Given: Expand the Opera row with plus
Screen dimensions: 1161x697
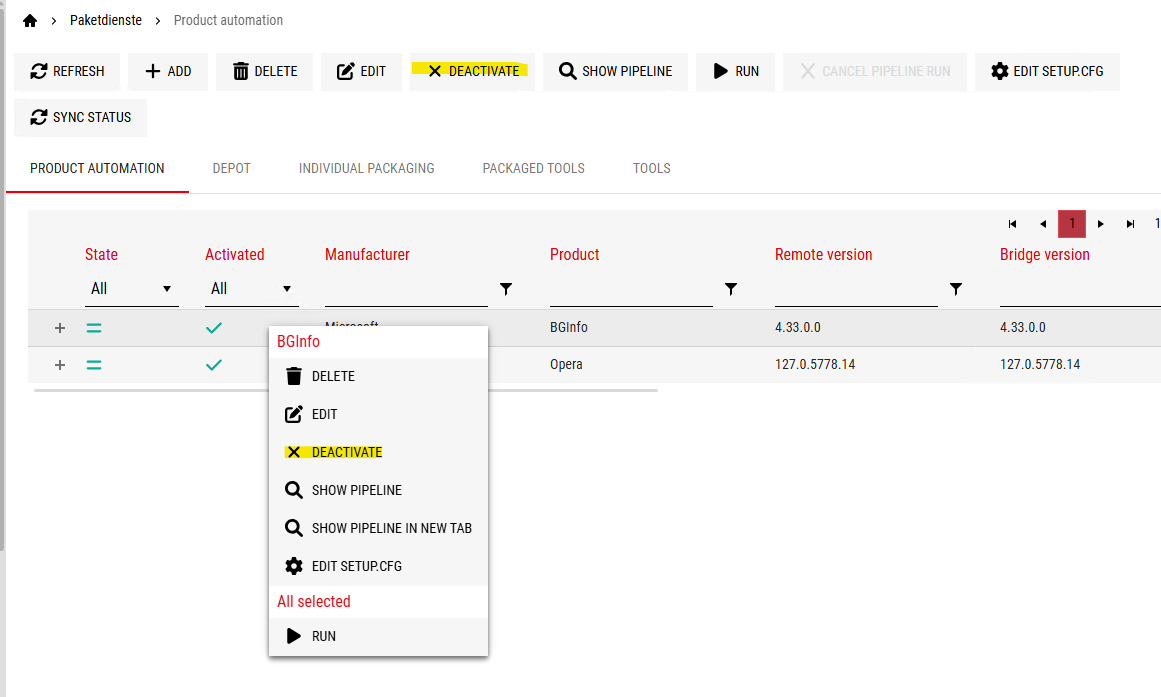Looking at the screenshot, I should [x=60, y=365].
